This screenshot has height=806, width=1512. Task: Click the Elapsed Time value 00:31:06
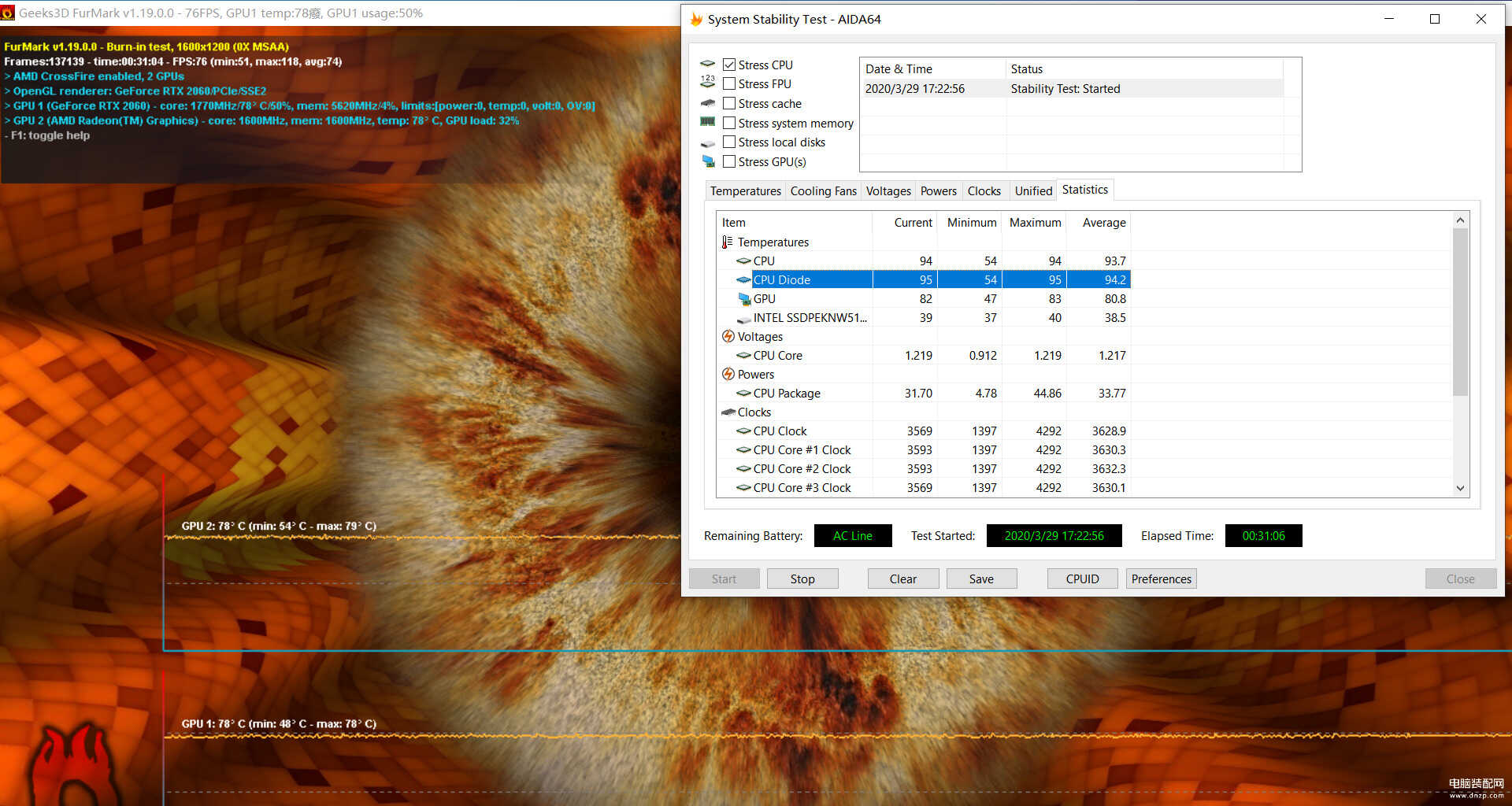[x=1263, y=536]
